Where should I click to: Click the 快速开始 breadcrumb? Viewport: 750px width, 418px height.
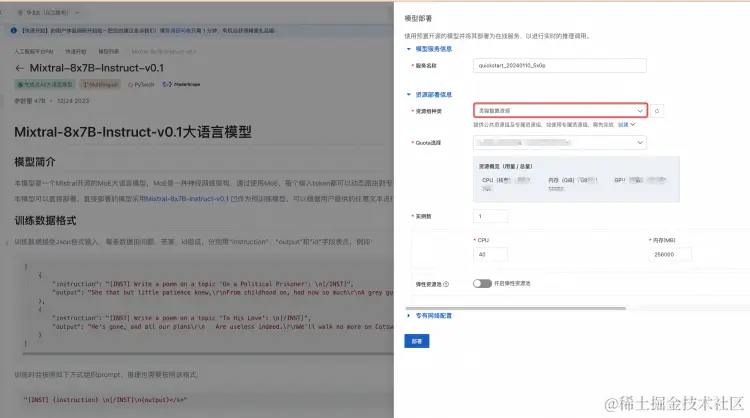pyautogui.click(x=76, y=51)
